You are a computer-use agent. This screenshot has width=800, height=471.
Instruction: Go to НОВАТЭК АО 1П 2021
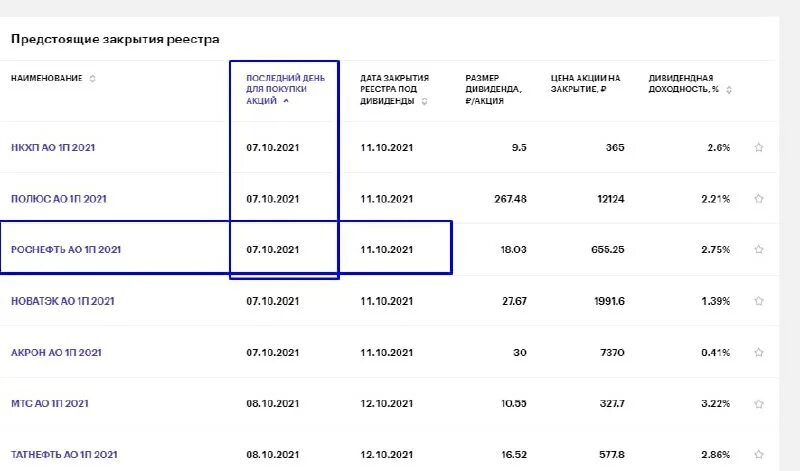coord(64,301)
